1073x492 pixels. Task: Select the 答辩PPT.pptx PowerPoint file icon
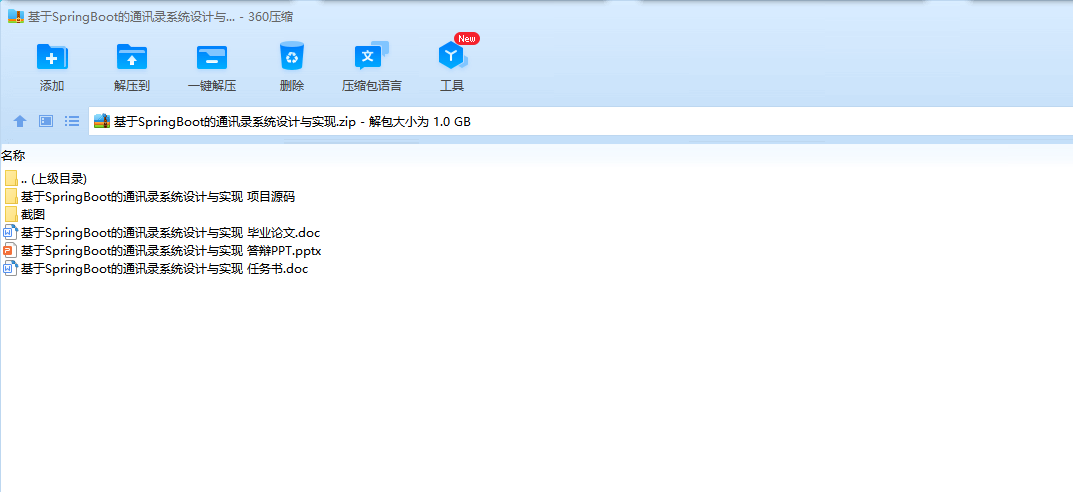click(x=10, y=250)
